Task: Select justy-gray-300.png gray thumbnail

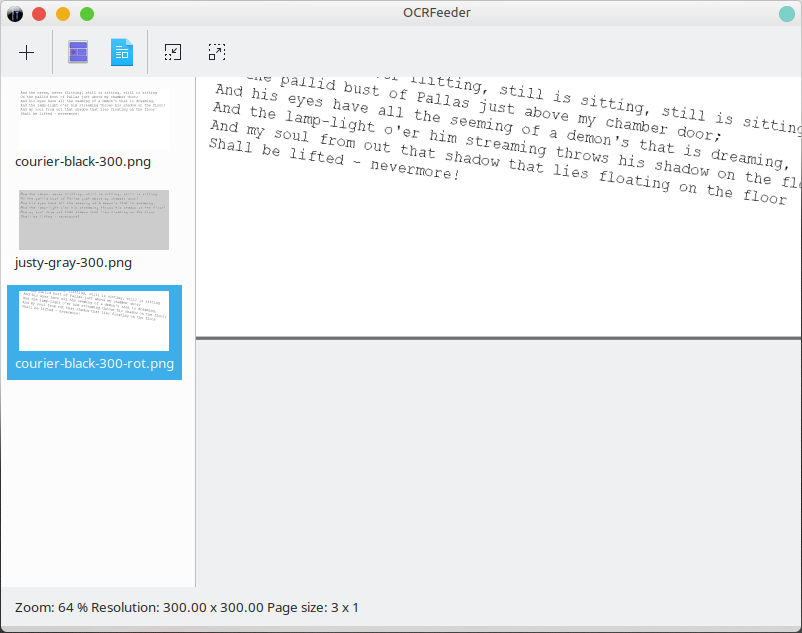Action: pyautogui.click(x=94, y=220)
